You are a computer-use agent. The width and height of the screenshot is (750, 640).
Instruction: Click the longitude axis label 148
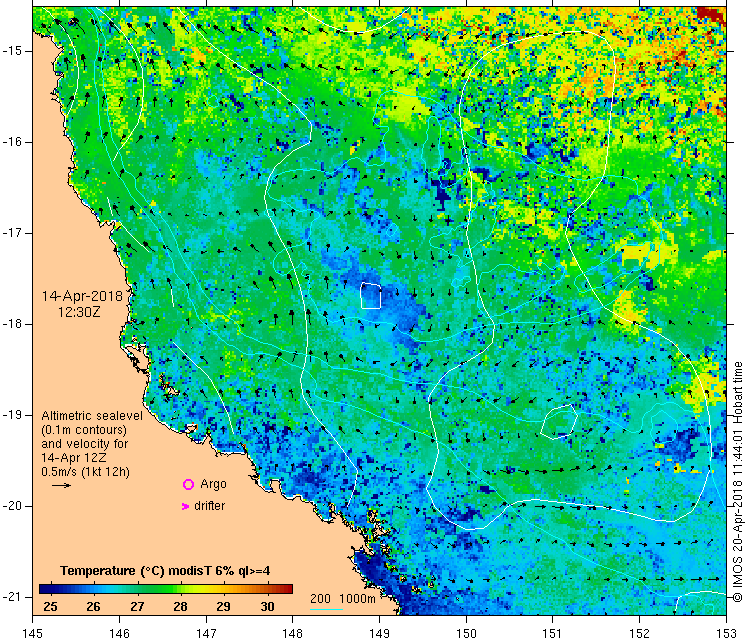[293, 633]
